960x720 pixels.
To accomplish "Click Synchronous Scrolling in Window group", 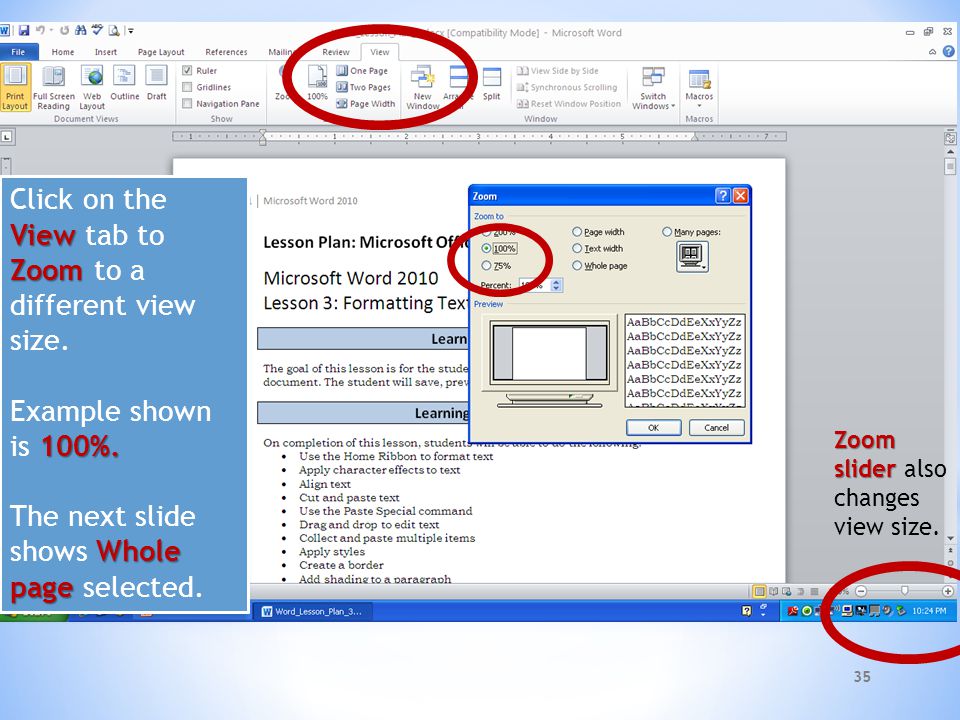I will click(567, 87).
